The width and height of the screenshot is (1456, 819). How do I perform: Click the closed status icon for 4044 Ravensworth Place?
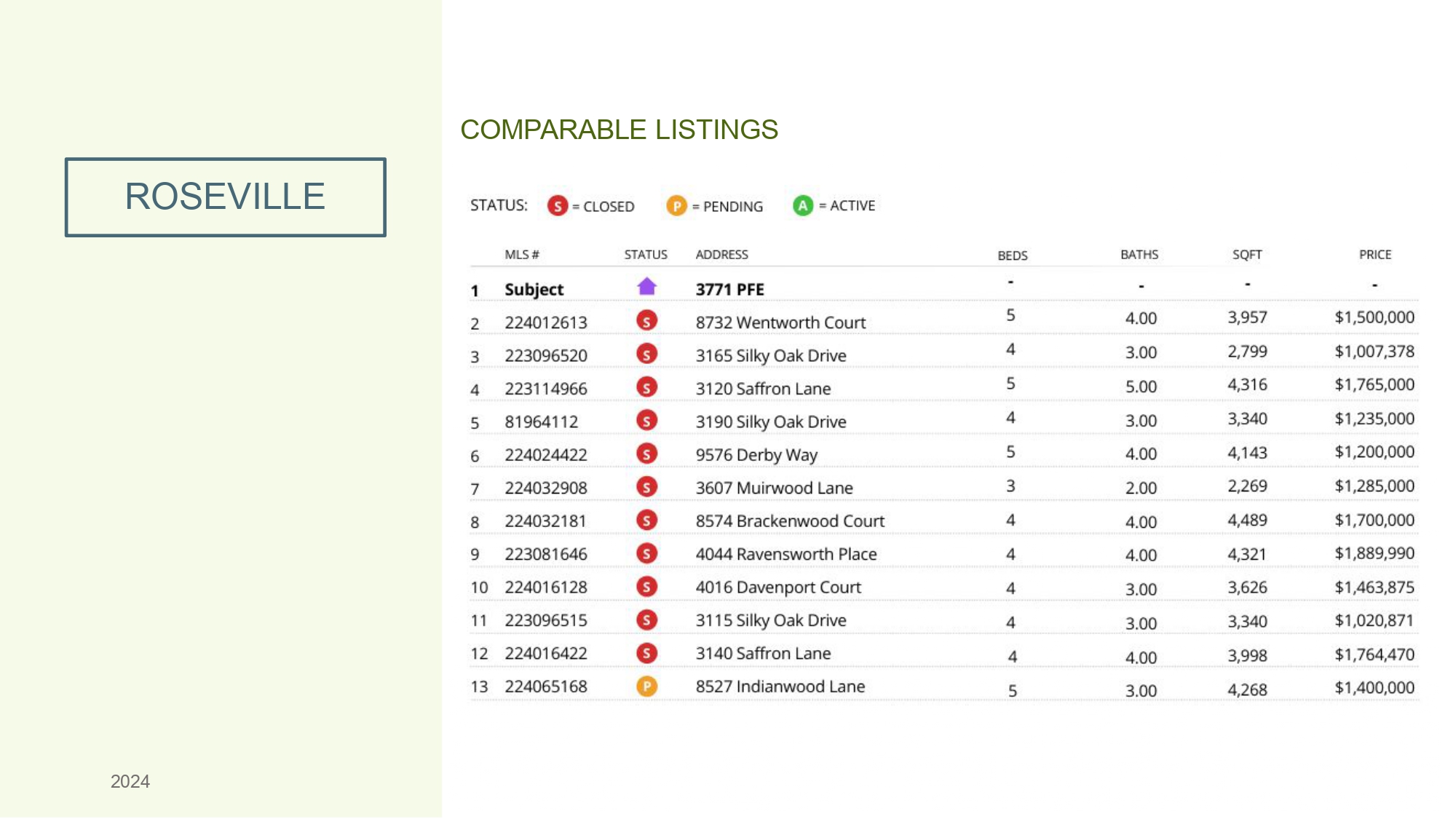pos(646,553)
